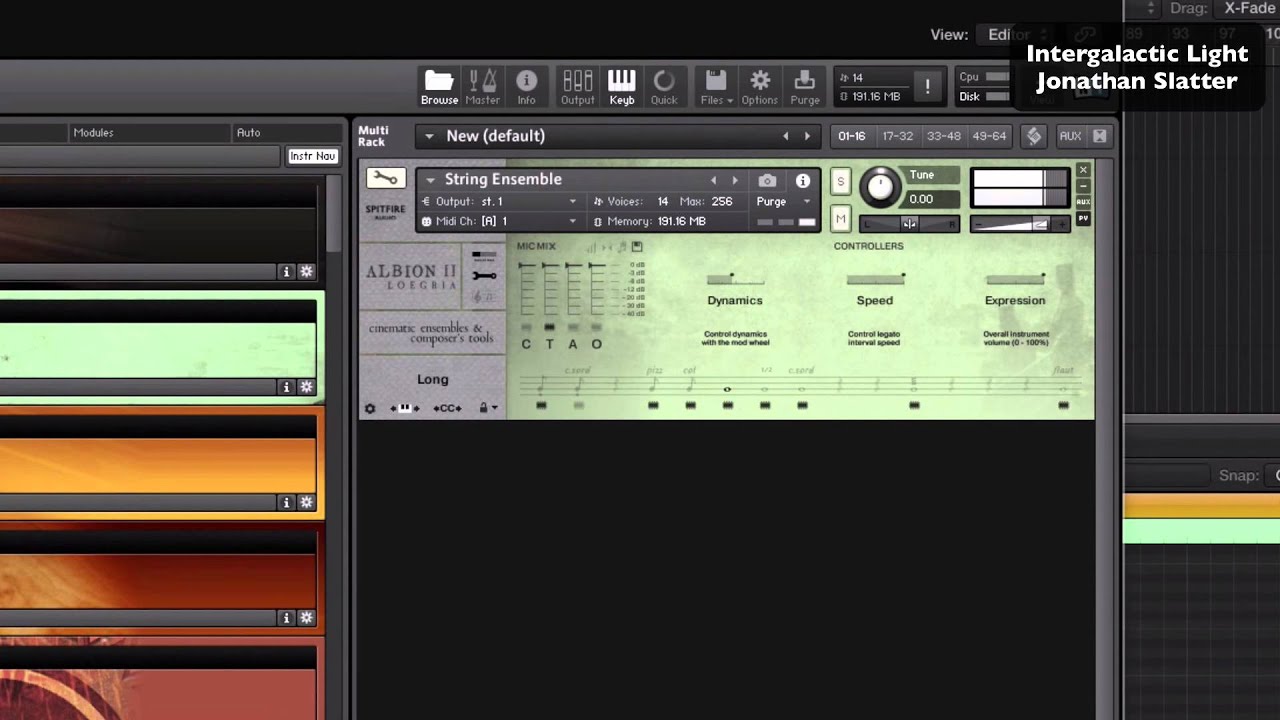Toggle the C close mic on/off
The image size is (1280, 720).
[526, 327]
